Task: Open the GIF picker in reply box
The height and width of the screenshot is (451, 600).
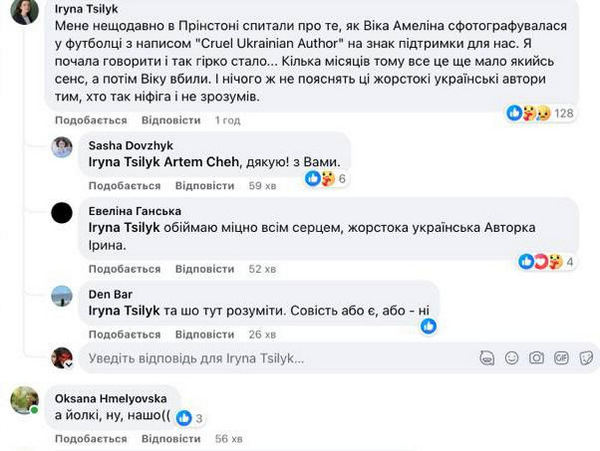Action: tap(561, 358)
